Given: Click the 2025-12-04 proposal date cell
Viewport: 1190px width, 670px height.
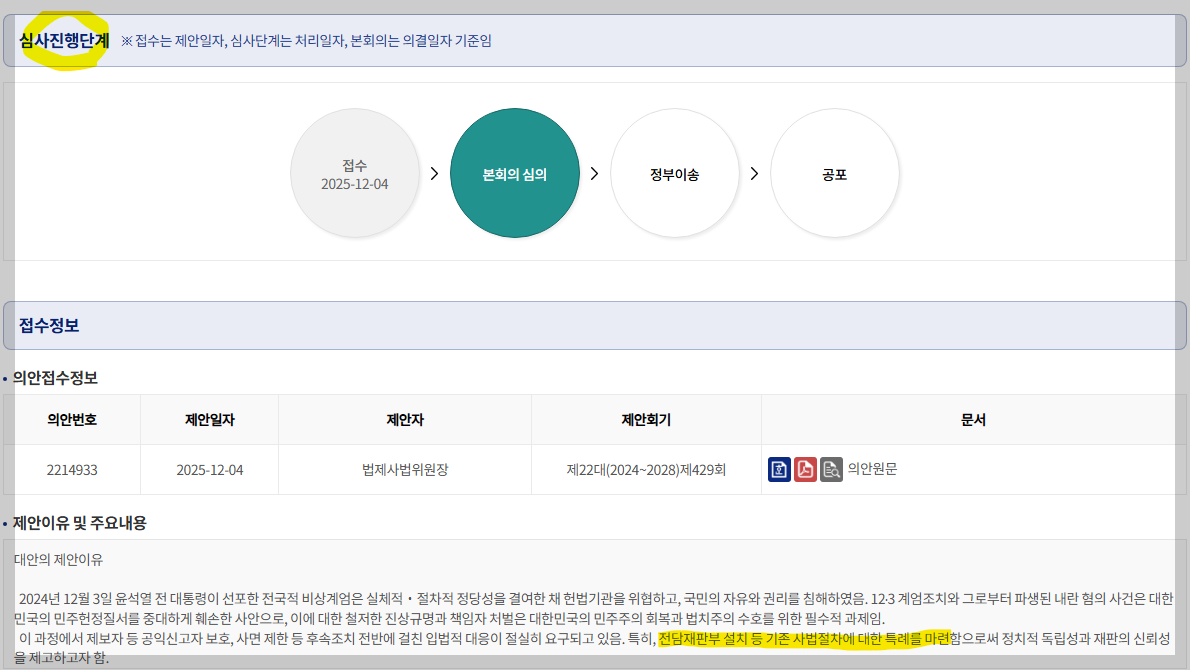Looking at the screenshot, I should coord(209,470).
